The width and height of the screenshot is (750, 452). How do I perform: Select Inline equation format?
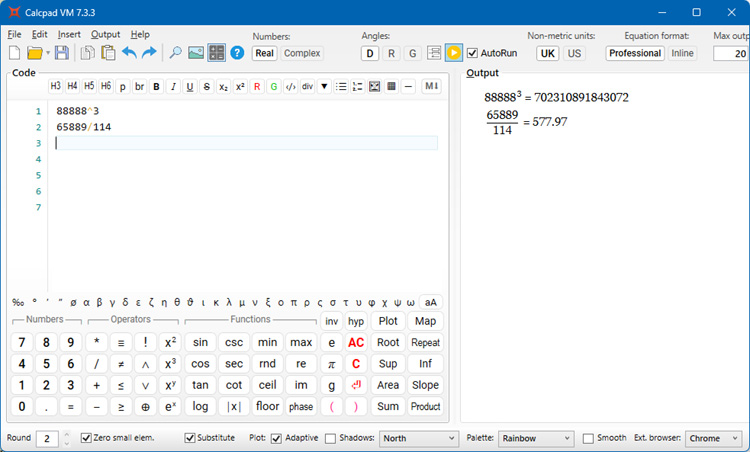pyautogui.click(x=682, y=53)
